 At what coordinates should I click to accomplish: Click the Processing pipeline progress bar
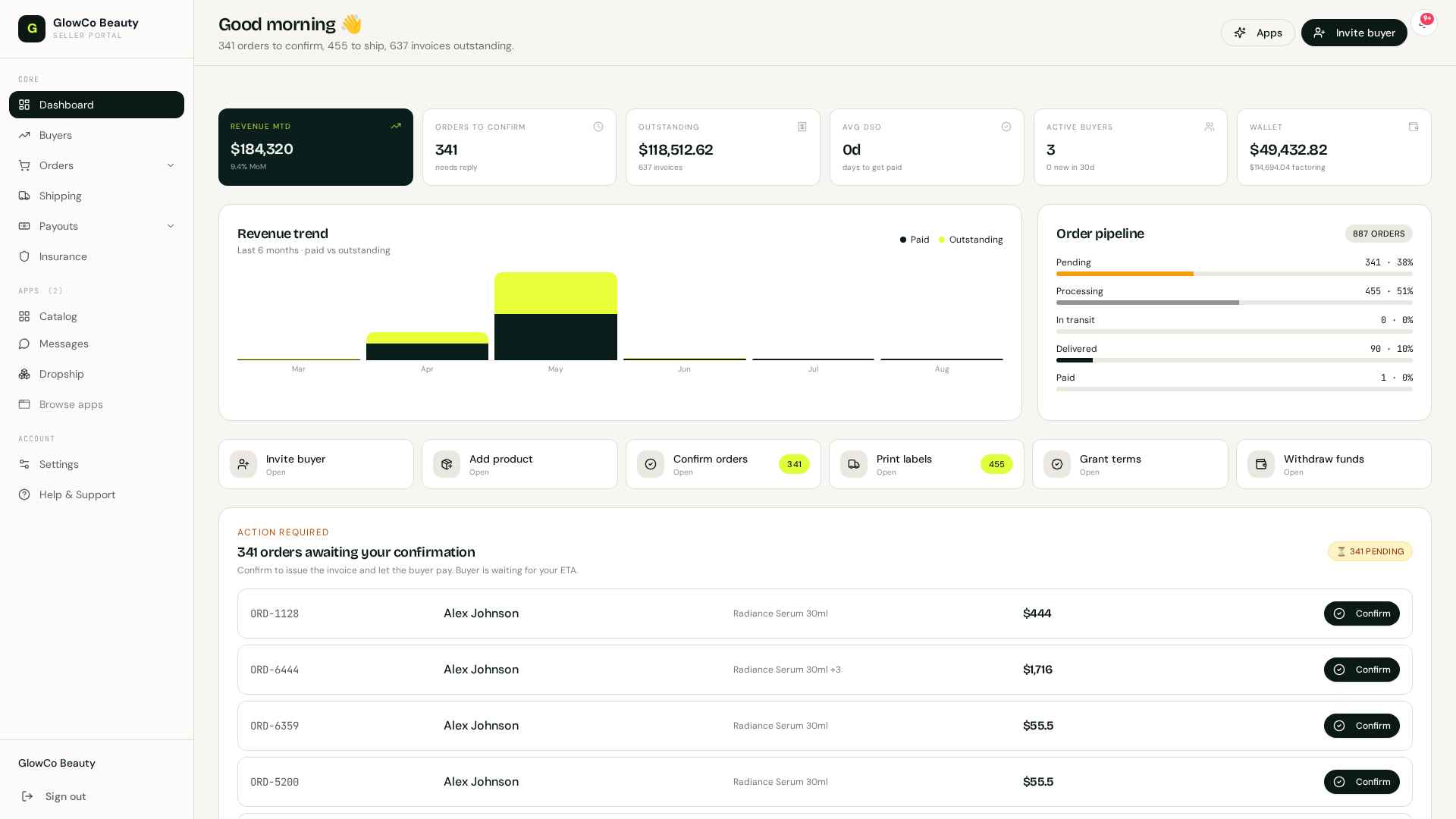[1234, 303]
